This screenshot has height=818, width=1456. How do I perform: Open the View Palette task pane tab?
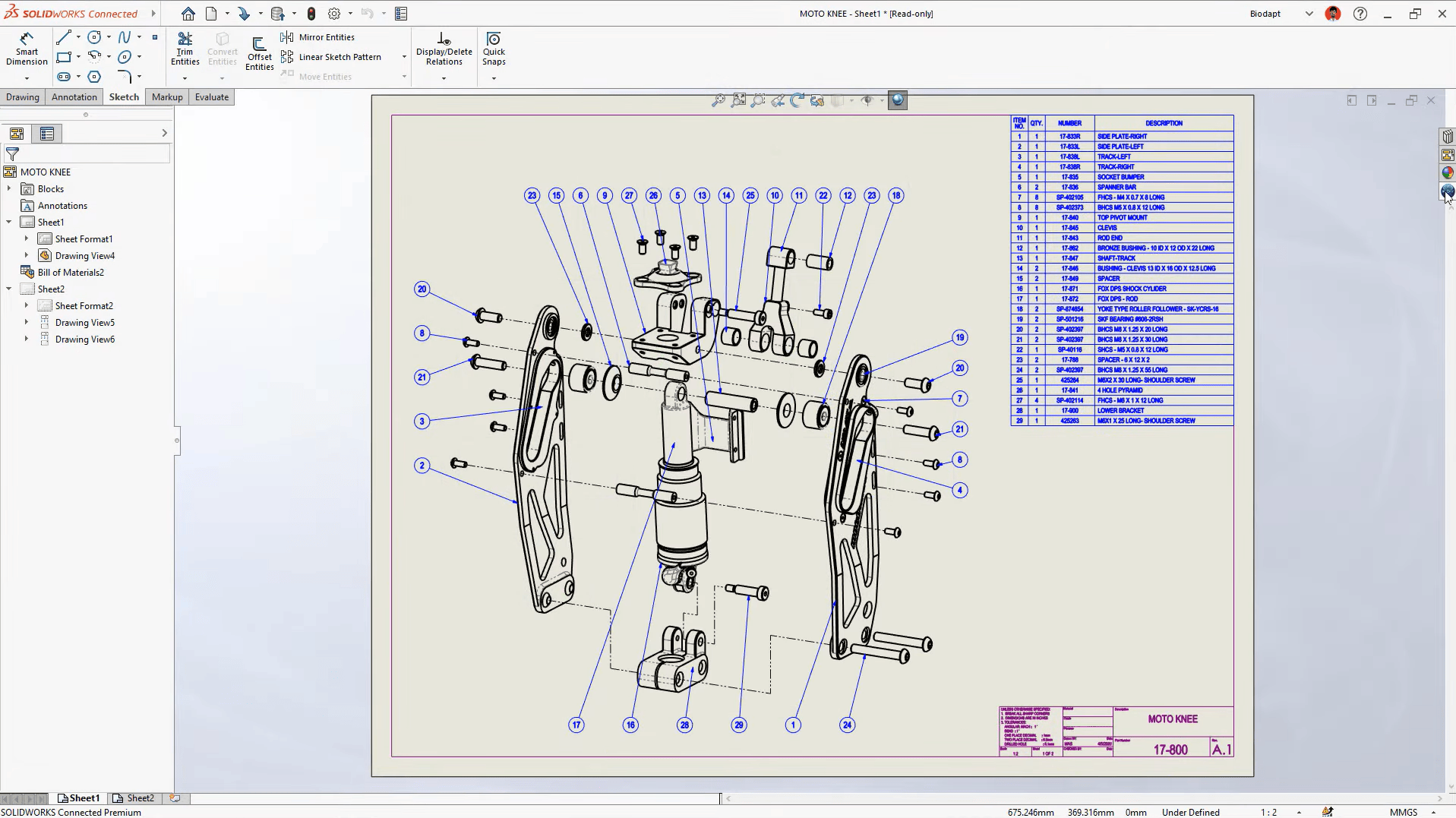1448,155
